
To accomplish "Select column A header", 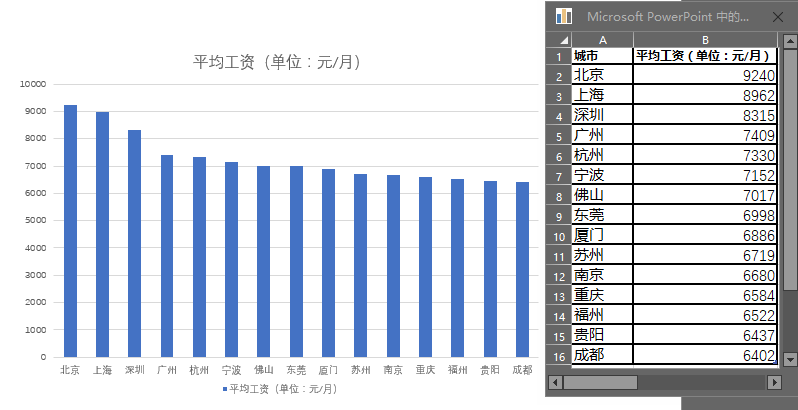I will point(603,40).
